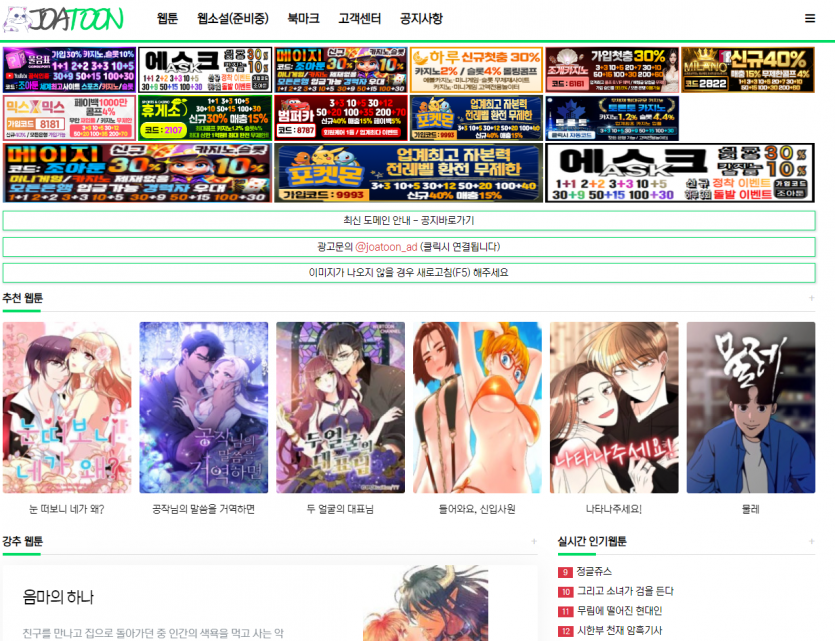The width and height of the screenshot is (835, 641).
Task: Expand 실시간 인기웹툰 plus icon
Action: pyautogui.click(x=812, y=541)
